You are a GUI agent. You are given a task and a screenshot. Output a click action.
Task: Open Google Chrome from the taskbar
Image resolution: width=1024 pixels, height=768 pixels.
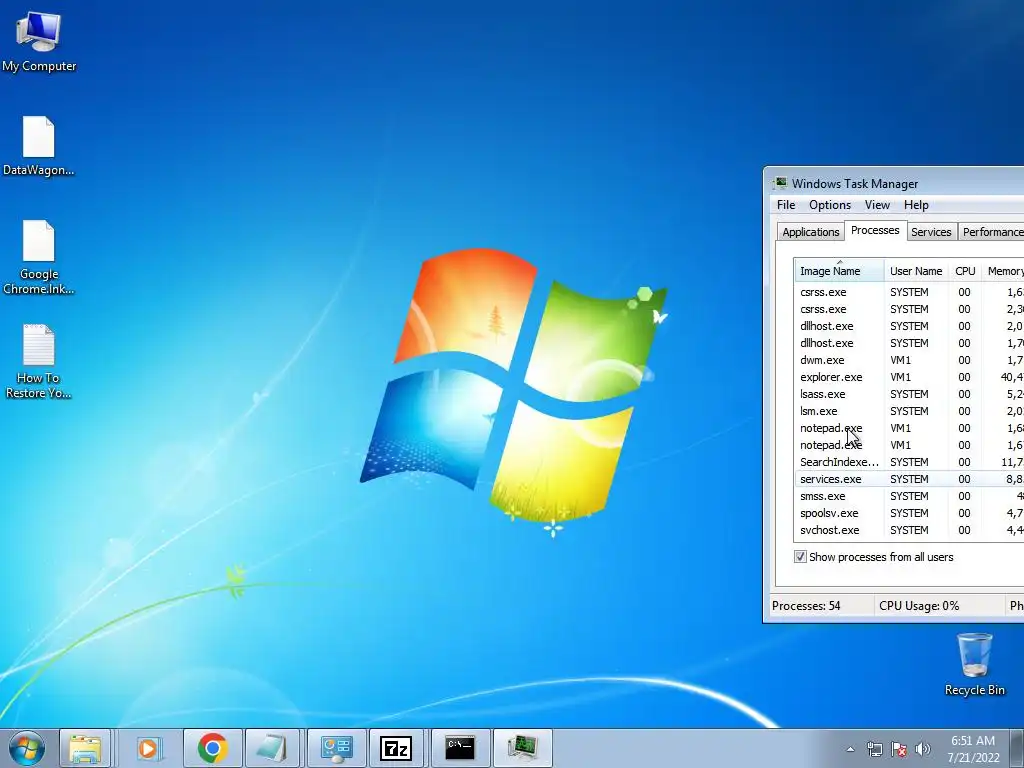click(212, 748)
